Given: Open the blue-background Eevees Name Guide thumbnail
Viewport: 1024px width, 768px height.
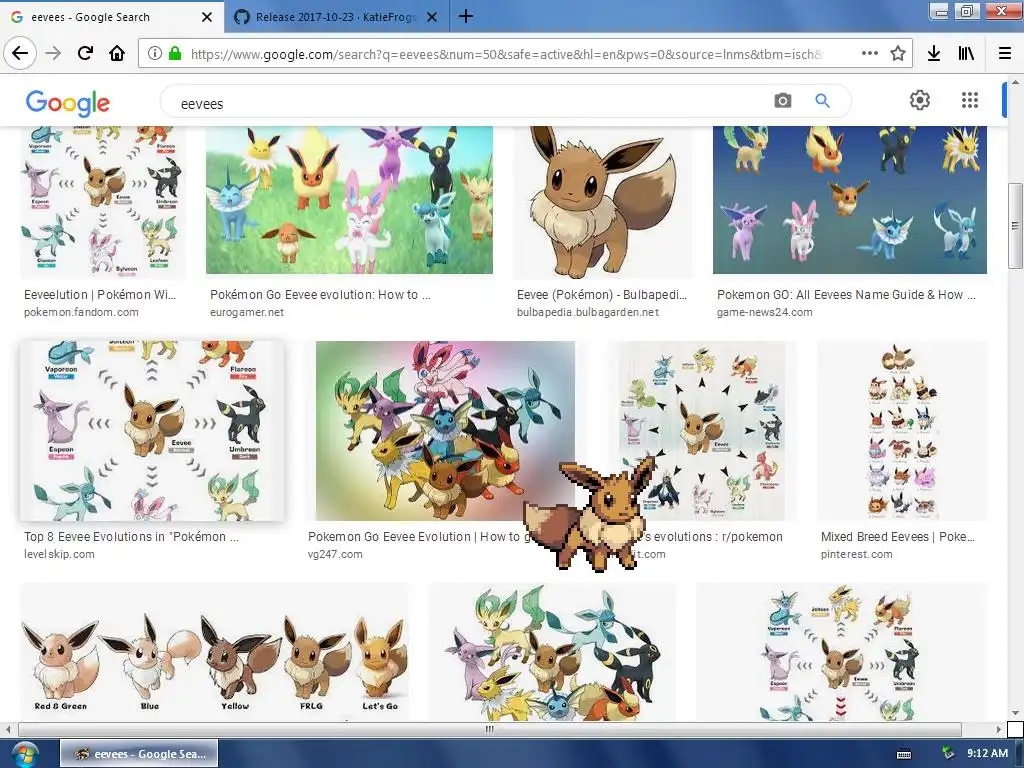Looking at the screenshot, I should coord(850,200).
